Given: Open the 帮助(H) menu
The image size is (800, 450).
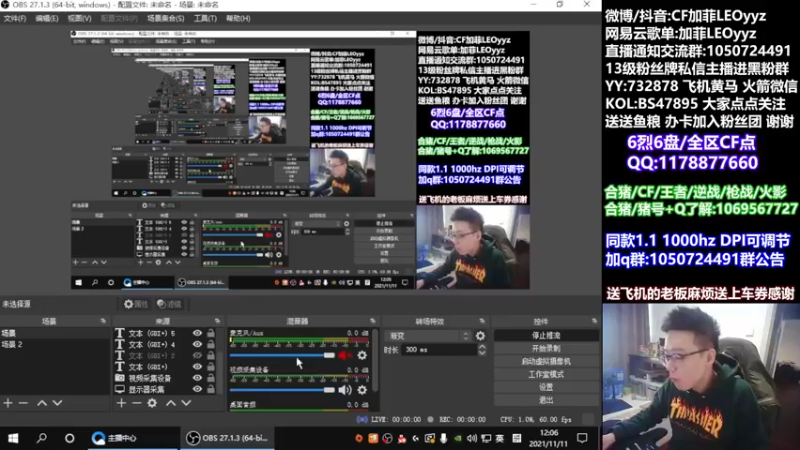Looking at the screenshot, I should pos(238,18).
